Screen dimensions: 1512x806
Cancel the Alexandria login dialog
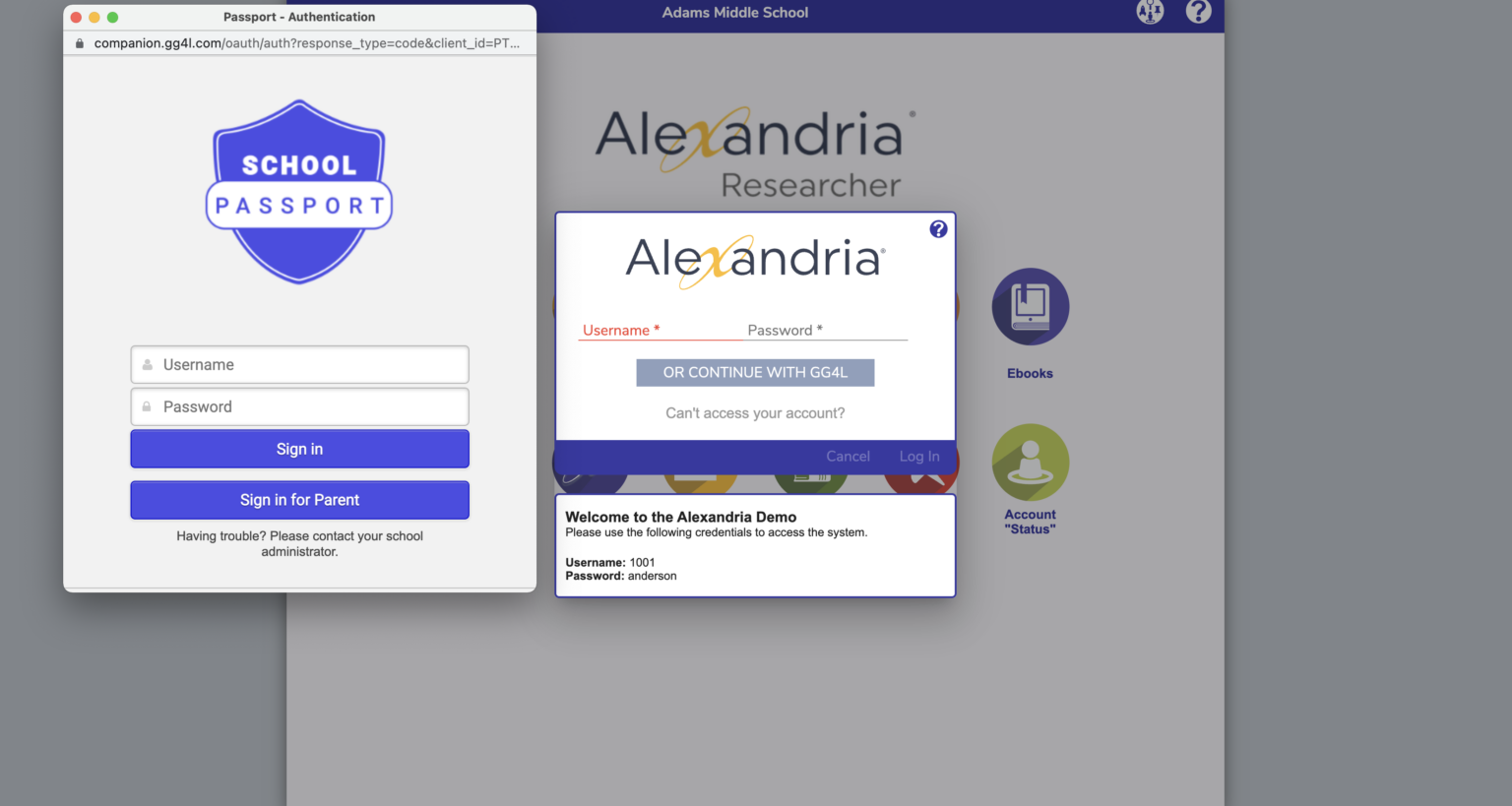[848, 457]
